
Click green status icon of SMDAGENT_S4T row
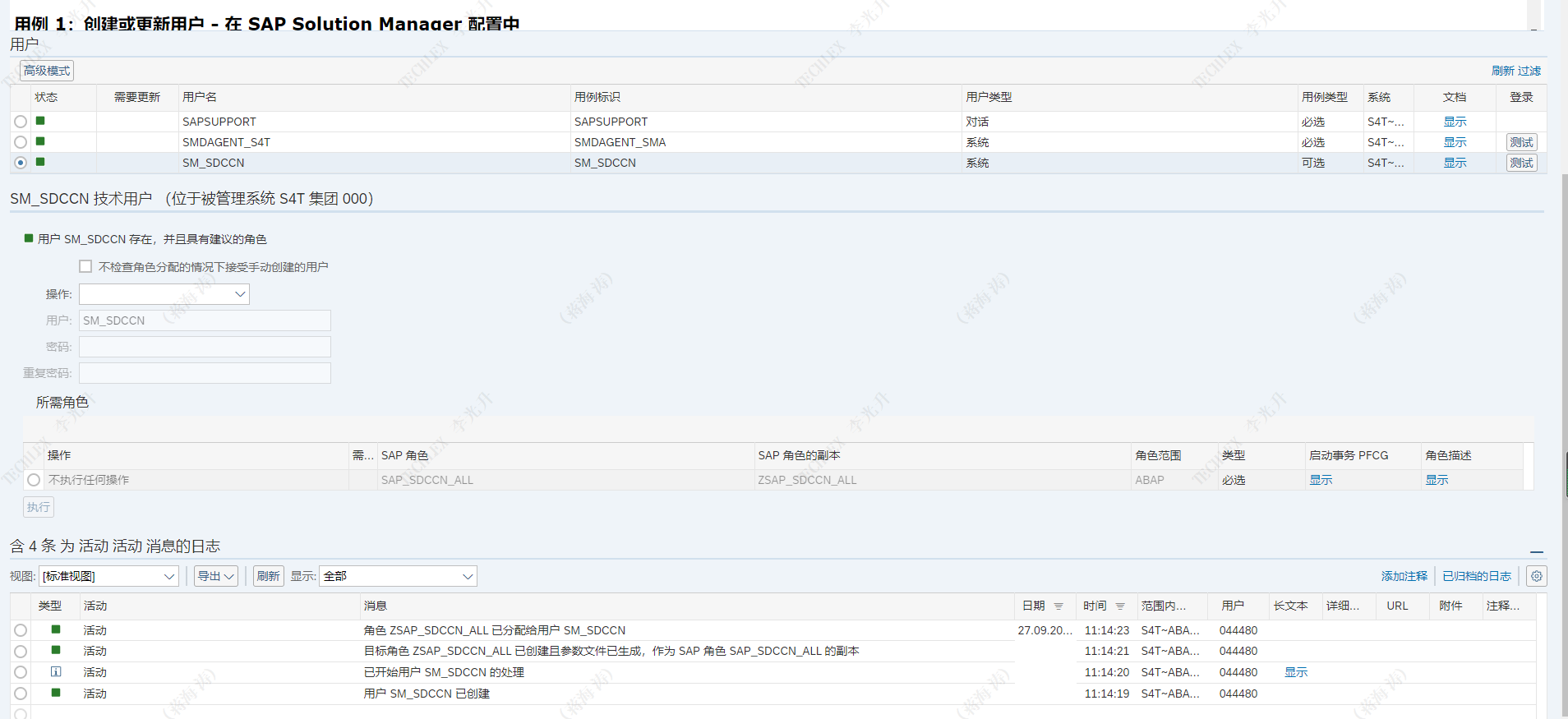pos(40,141)
